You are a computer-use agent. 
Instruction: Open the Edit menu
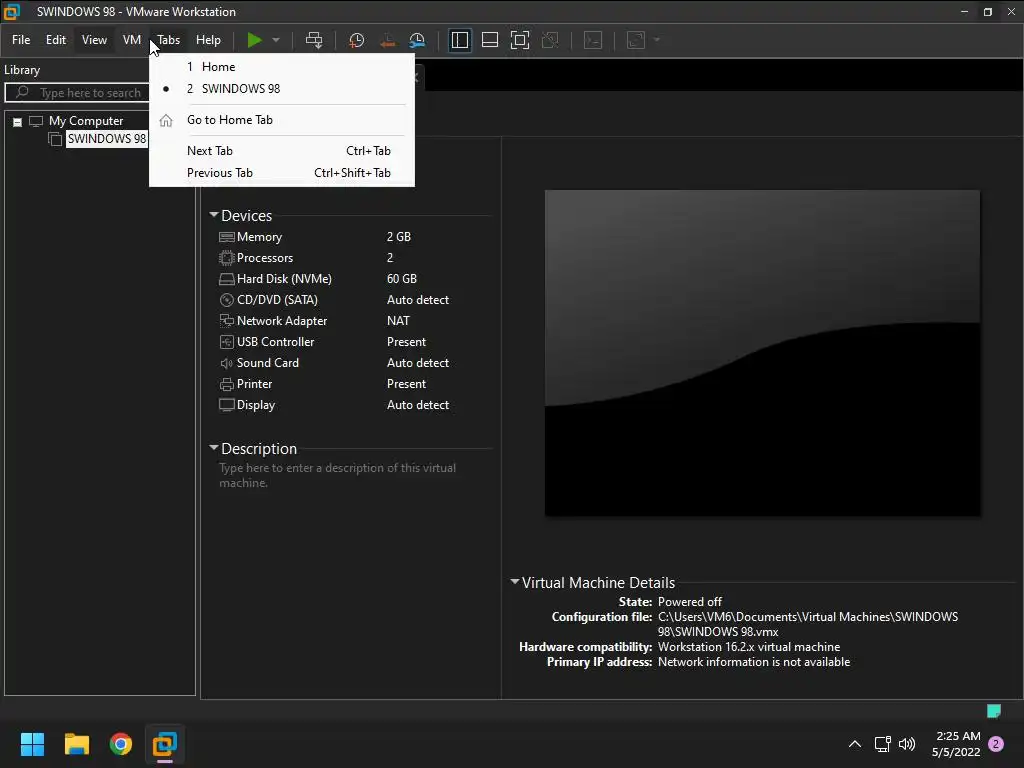[x=56, y=40]
